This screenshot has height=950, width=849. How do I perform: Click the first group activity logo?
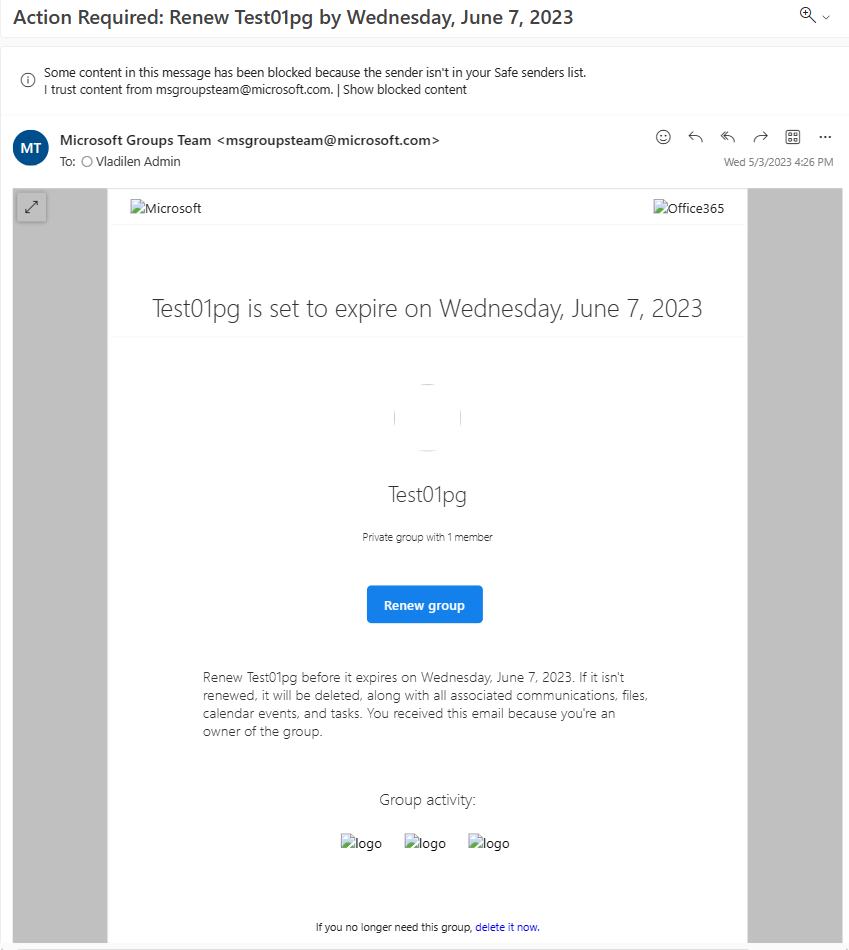click(361, 843)
